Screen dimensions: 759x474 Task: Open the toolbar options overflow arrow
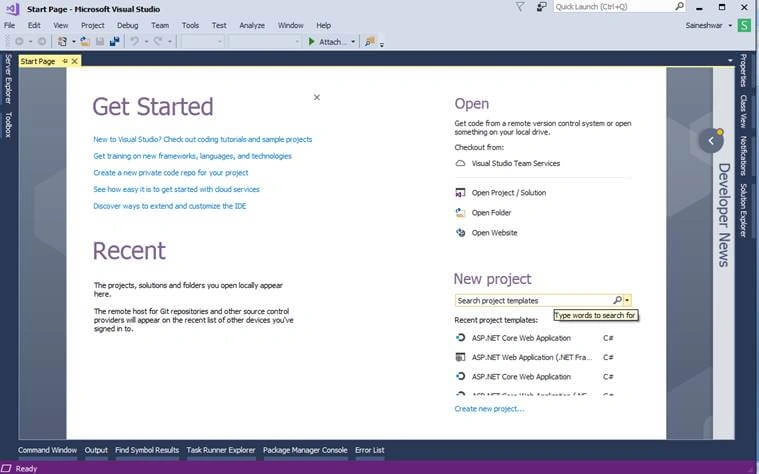point(381,45)
